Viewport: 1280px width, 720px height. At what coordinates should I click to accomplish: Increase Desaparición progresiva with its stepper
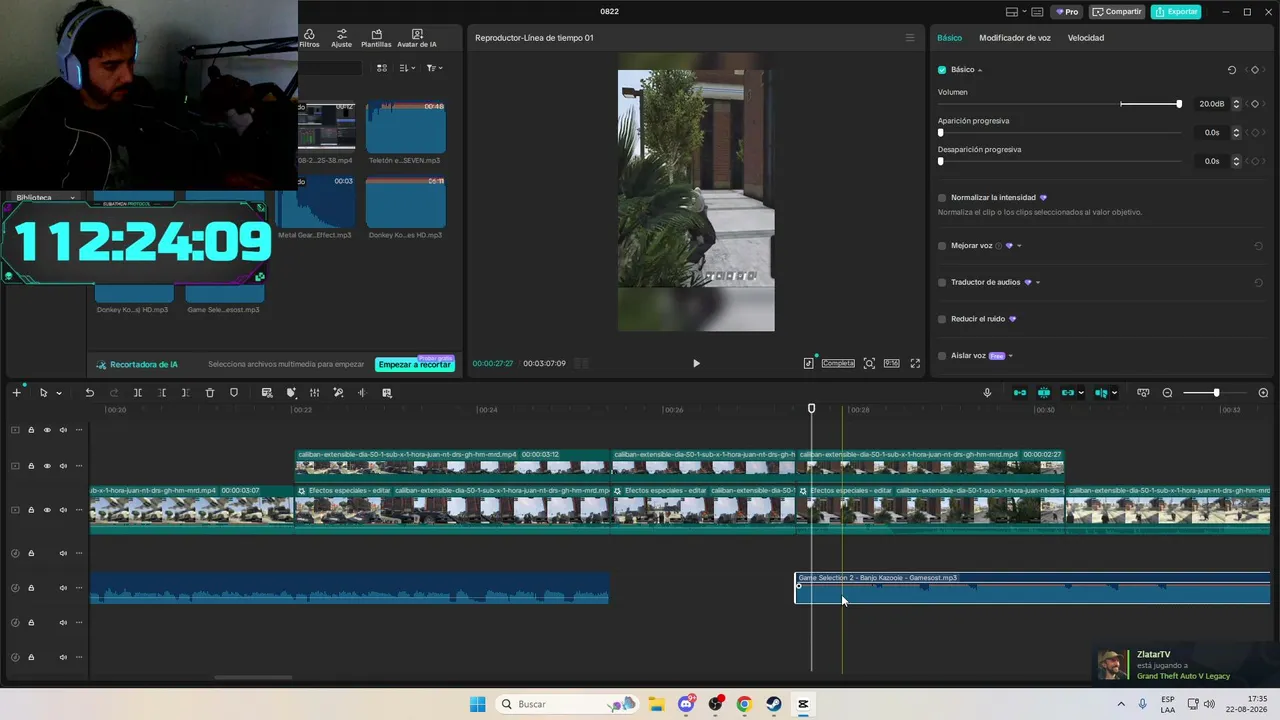tap(1236, 158)
